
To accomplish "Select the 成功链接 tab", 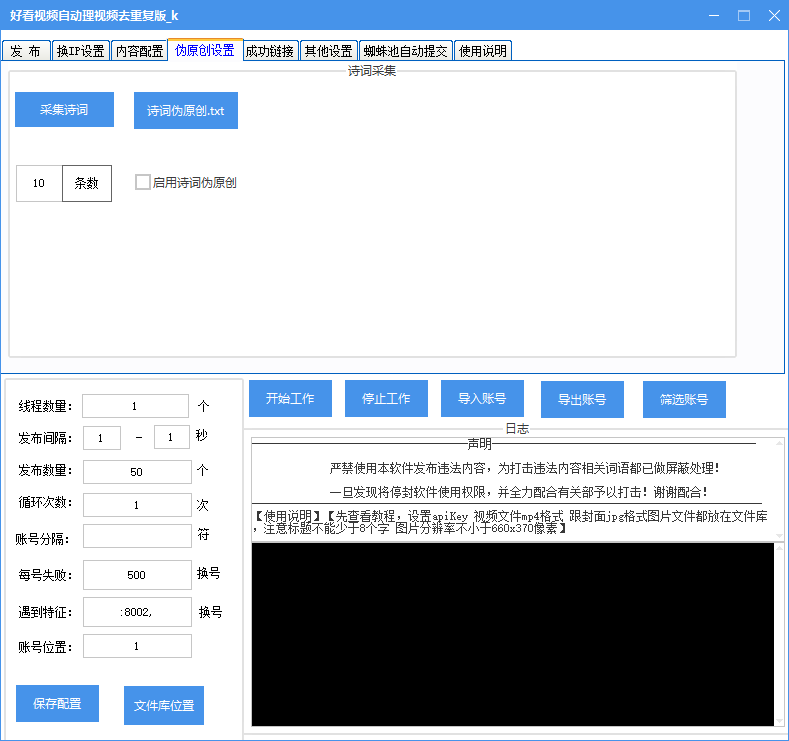I will pos(270,51).
